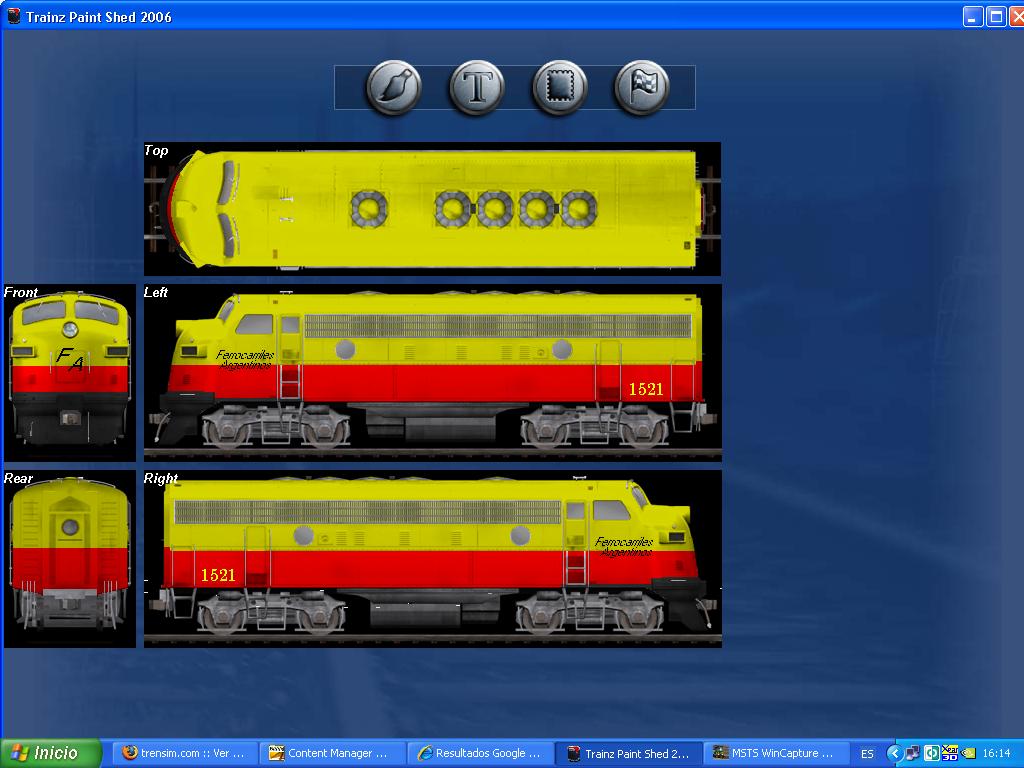Select the Front view thumbnail

click(69, 371)
